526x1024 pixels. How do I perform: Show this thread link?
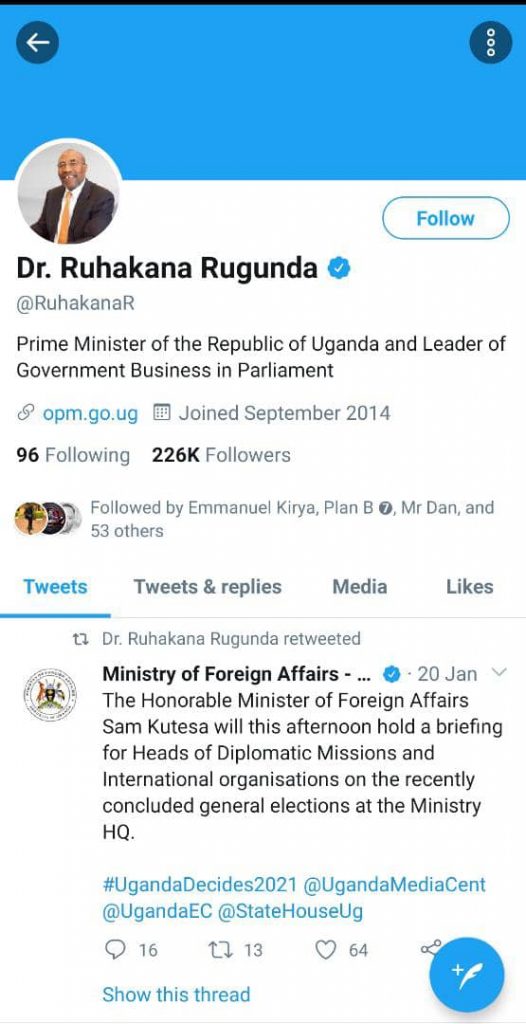[x=176, y=994]
